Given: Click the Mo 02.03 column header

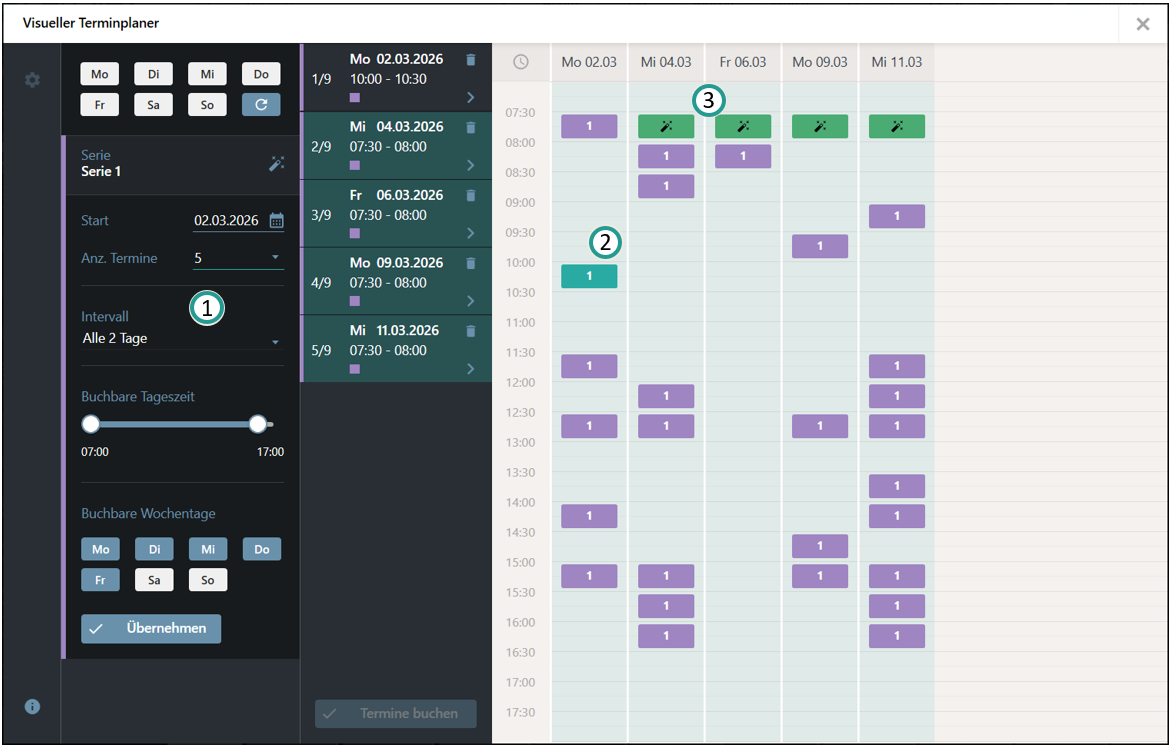Looking at the screenshot, I should (x=589, y=62).
